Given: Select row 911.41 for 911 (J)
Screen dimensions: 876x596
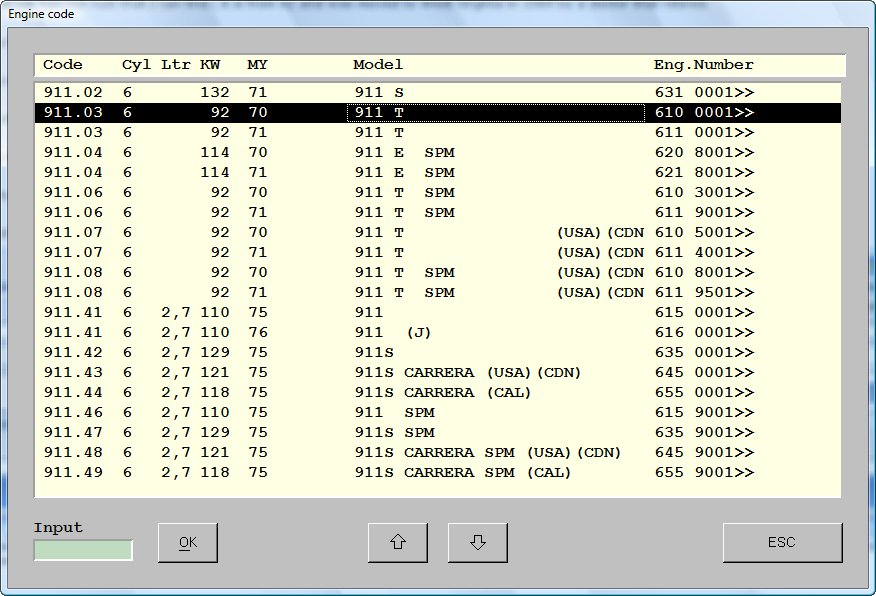Looking at the screenshot, I should coord(437,332).
